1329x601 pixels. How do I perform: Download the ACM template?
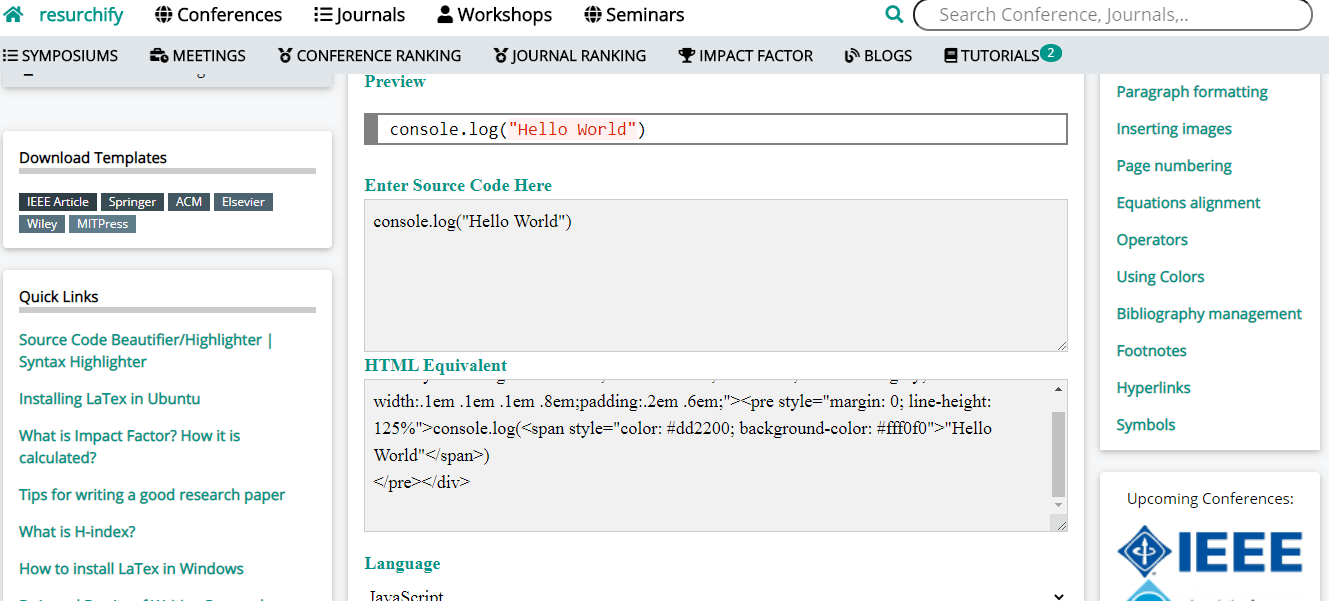click(x=189, y=202)
